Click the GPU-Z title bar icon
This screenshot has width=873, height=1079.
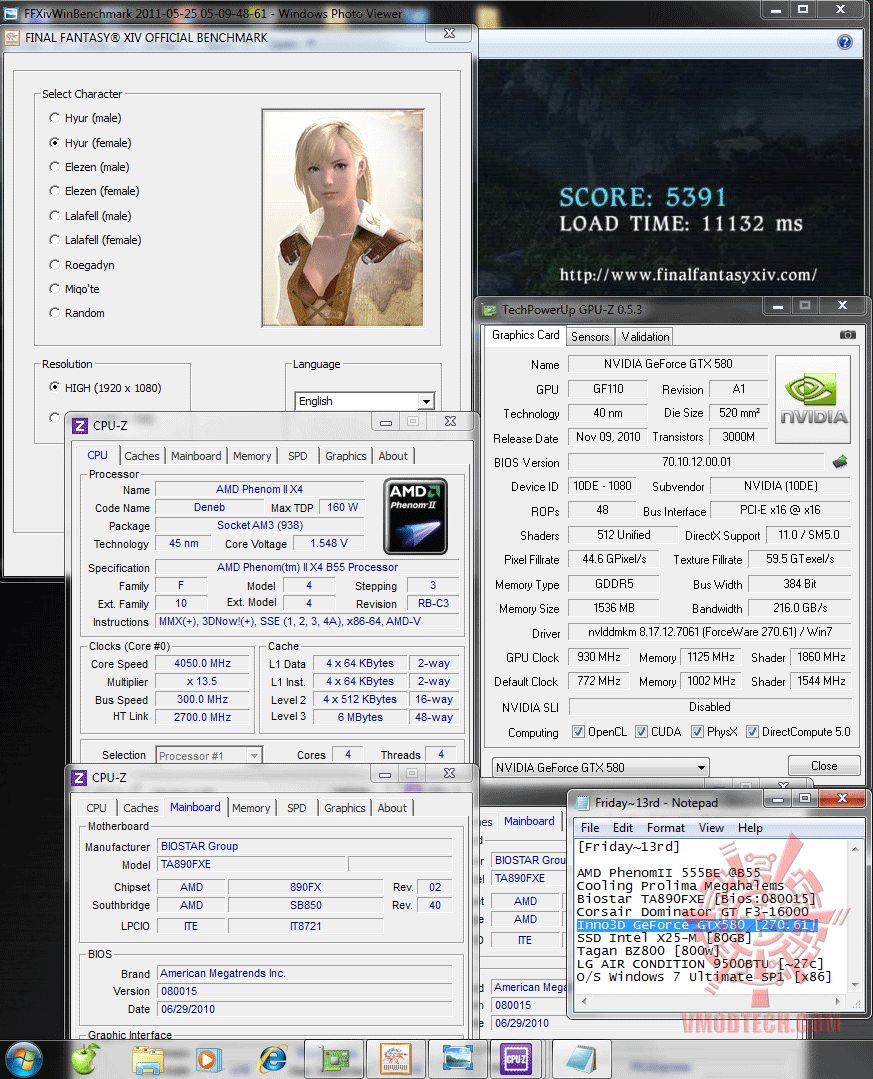pyautogui.click(x=489, y=310)
